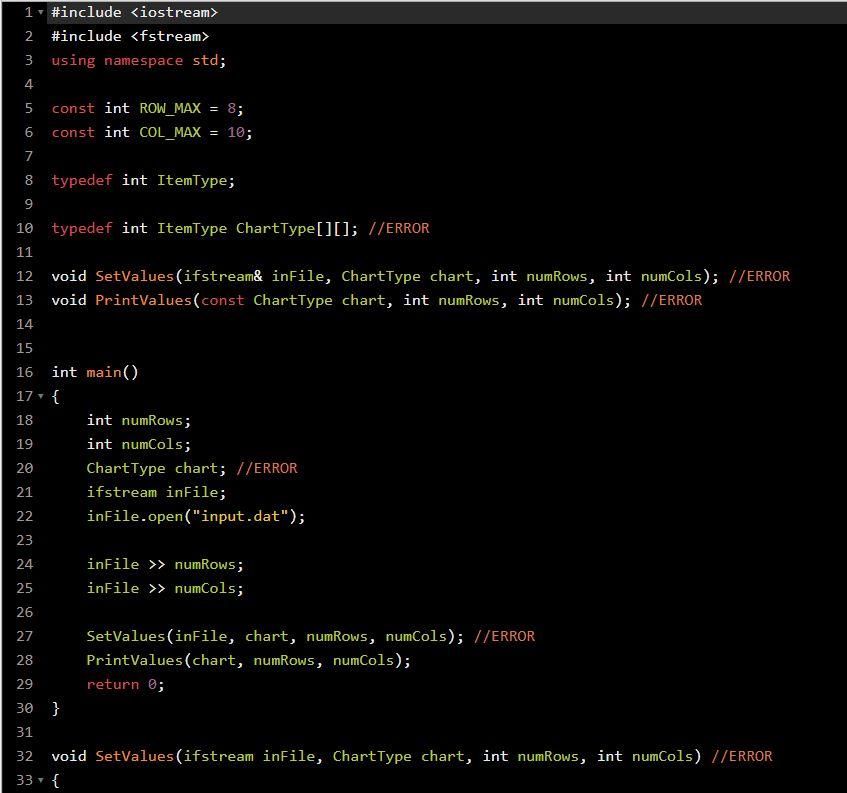The image size is (847, 793).
Task: Click 'ifstream inFile;' on line 21
Action: pyautogui.click(x=157, y=492)
